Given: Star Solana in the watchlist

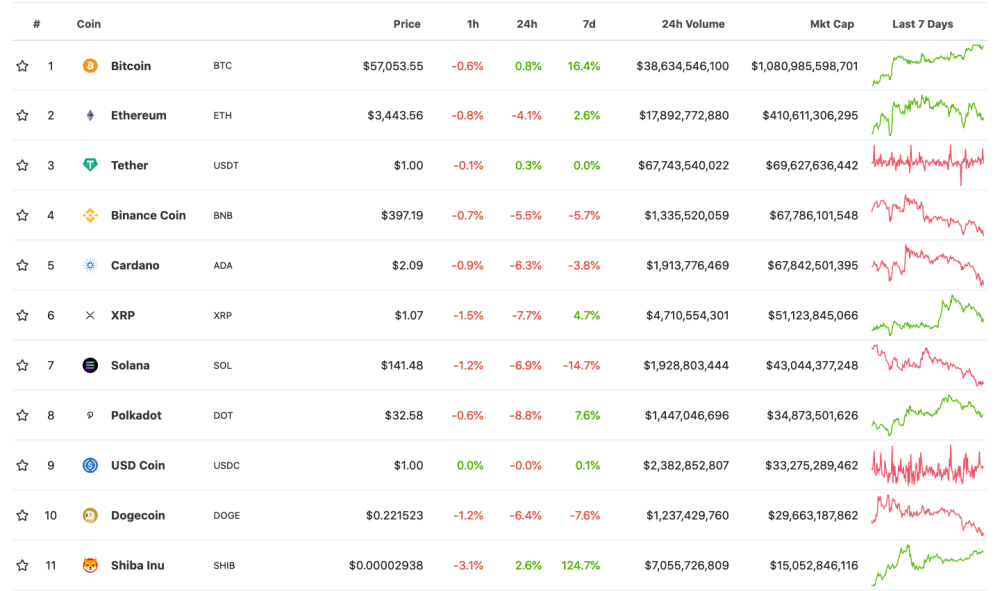Looking at the screenshot, I should (22, 365).
